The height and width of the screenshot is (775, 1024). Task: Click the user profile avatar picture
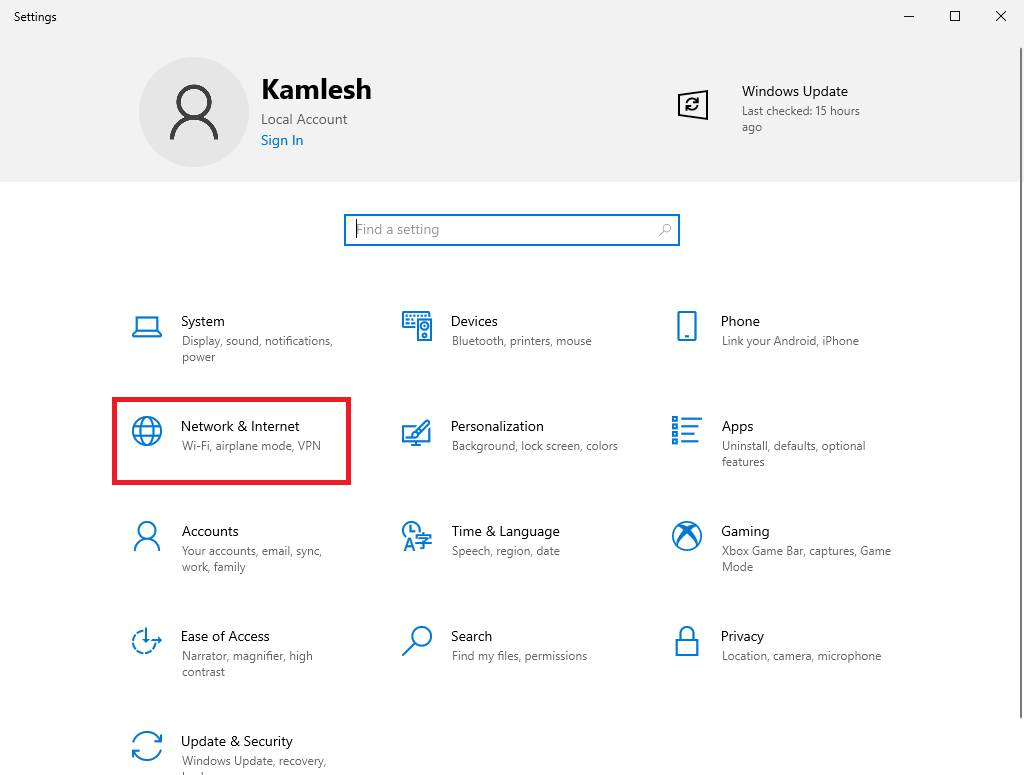(x=194, y=112)
